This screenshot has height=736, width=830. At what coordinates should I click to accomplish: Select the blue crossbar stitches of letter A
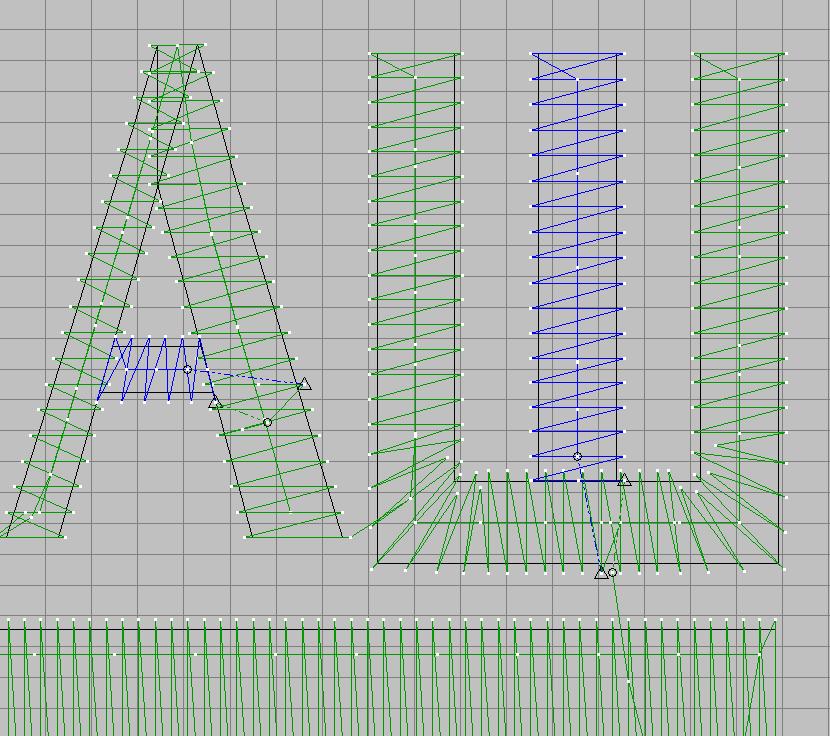point(156,370)
